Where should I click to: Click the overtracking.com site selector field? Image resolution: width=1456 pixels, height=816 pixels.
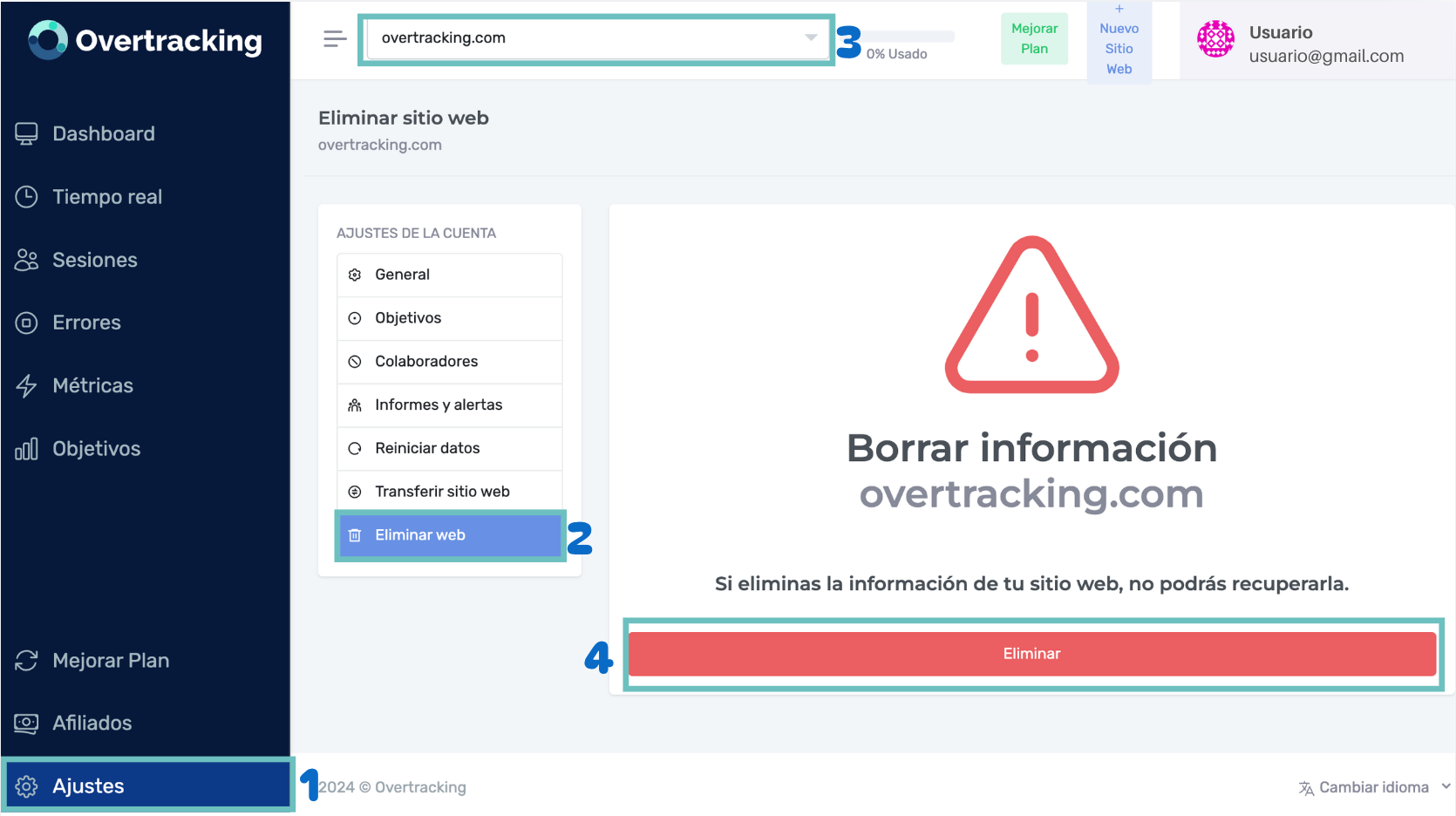[x=597, y=38]
